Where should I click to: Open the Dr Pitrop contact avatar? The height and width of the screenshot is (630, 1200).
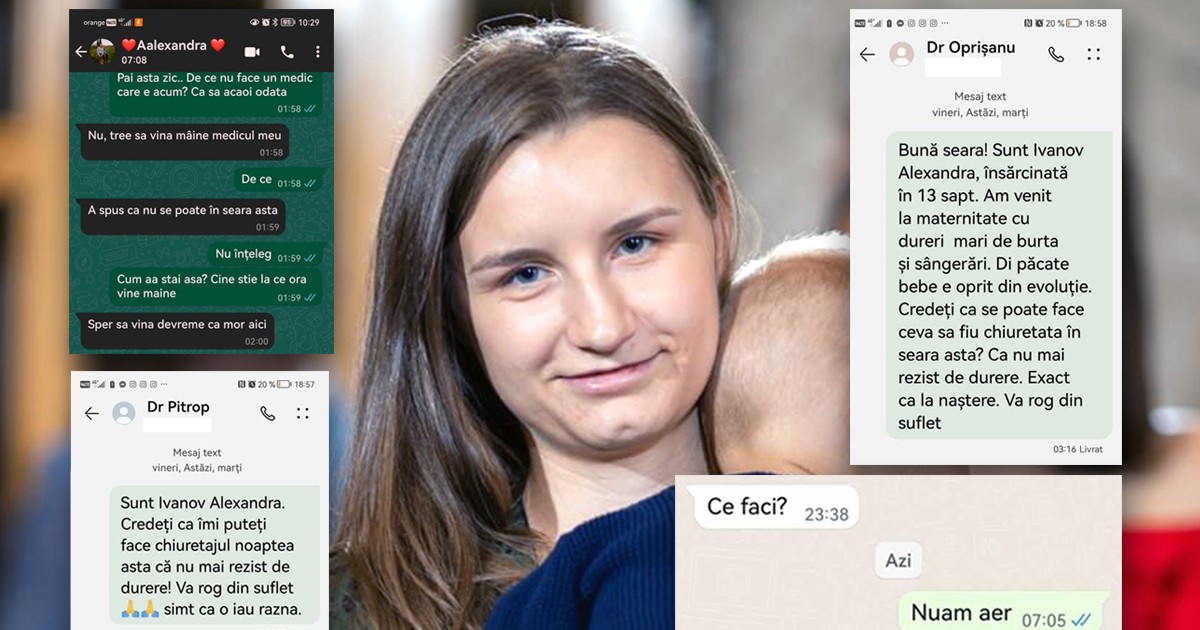[x=124, y=413]
